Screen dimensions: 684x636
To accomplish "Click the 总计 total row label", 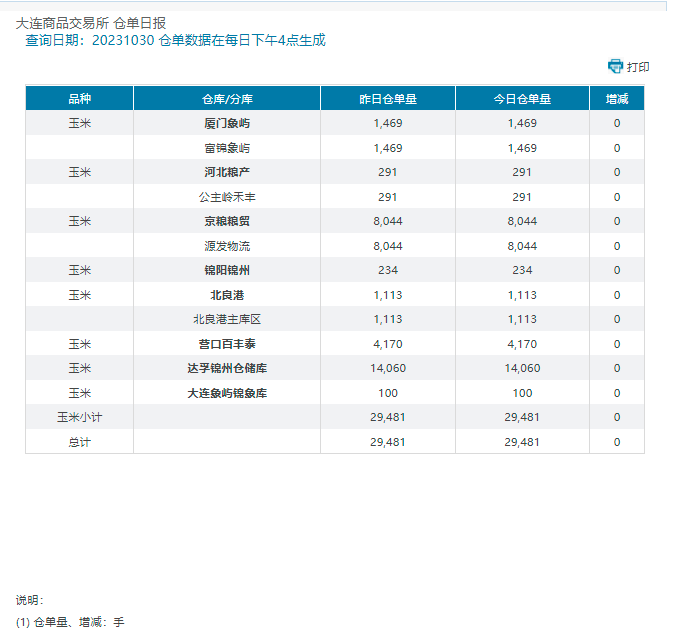I will coord(79,442).
